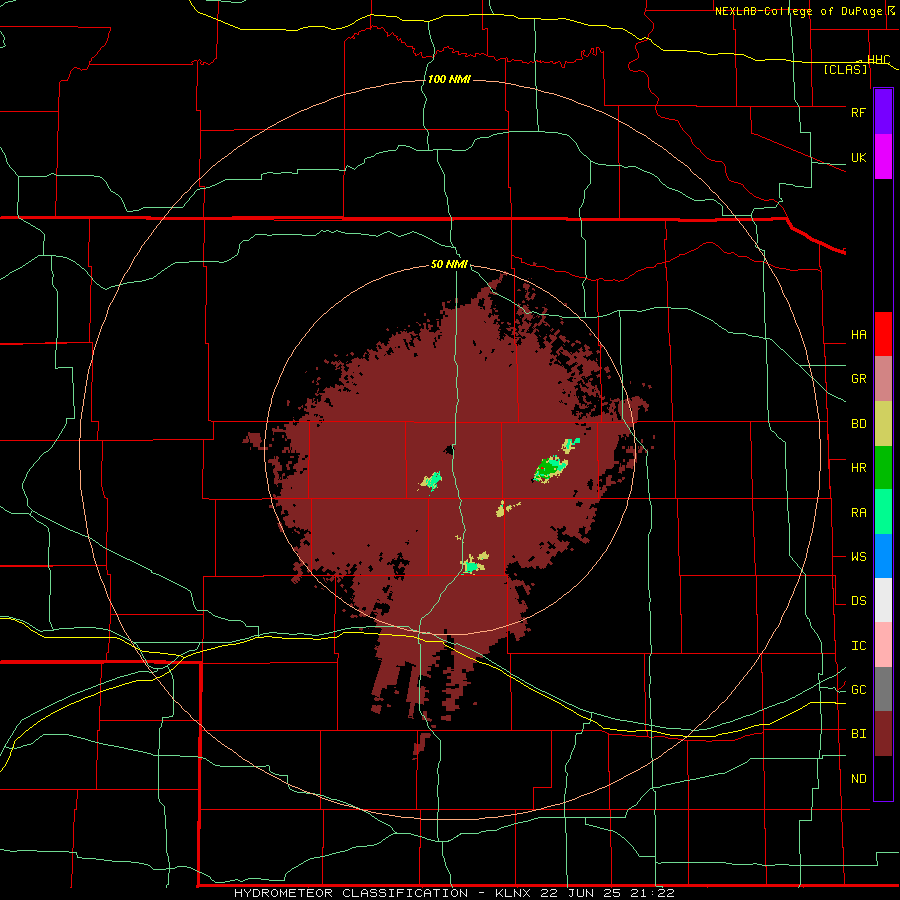
Task: Select the RA legend label
Action: [858, 513]
